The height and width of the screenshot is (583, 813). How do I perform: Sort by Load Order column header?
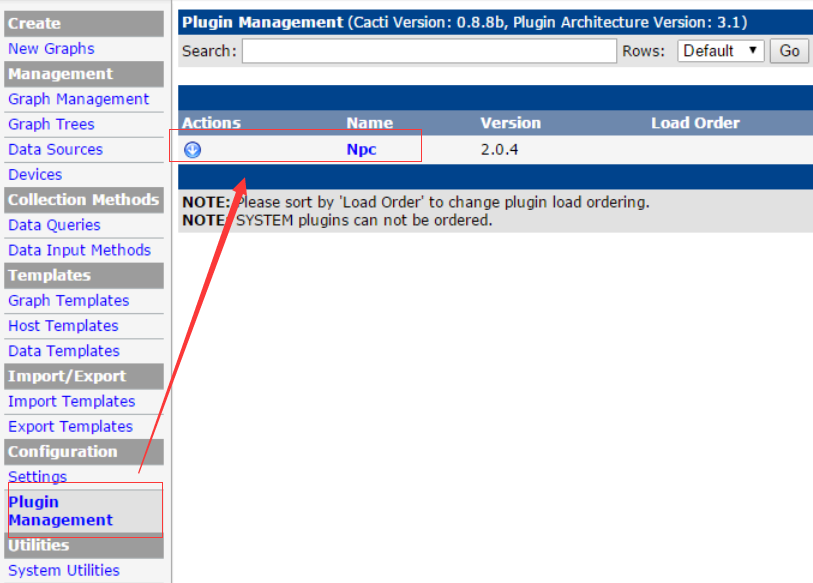click(x=695, y=123)
